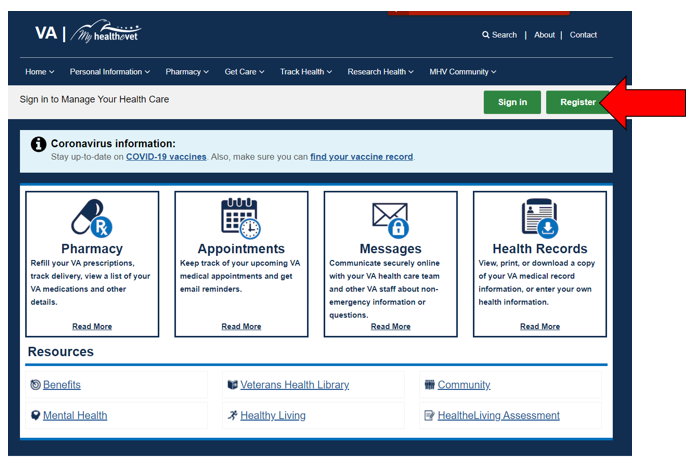696x466 pixels.
Task: Open the Pharmacy dropdown menu
Action: point(187,72)
